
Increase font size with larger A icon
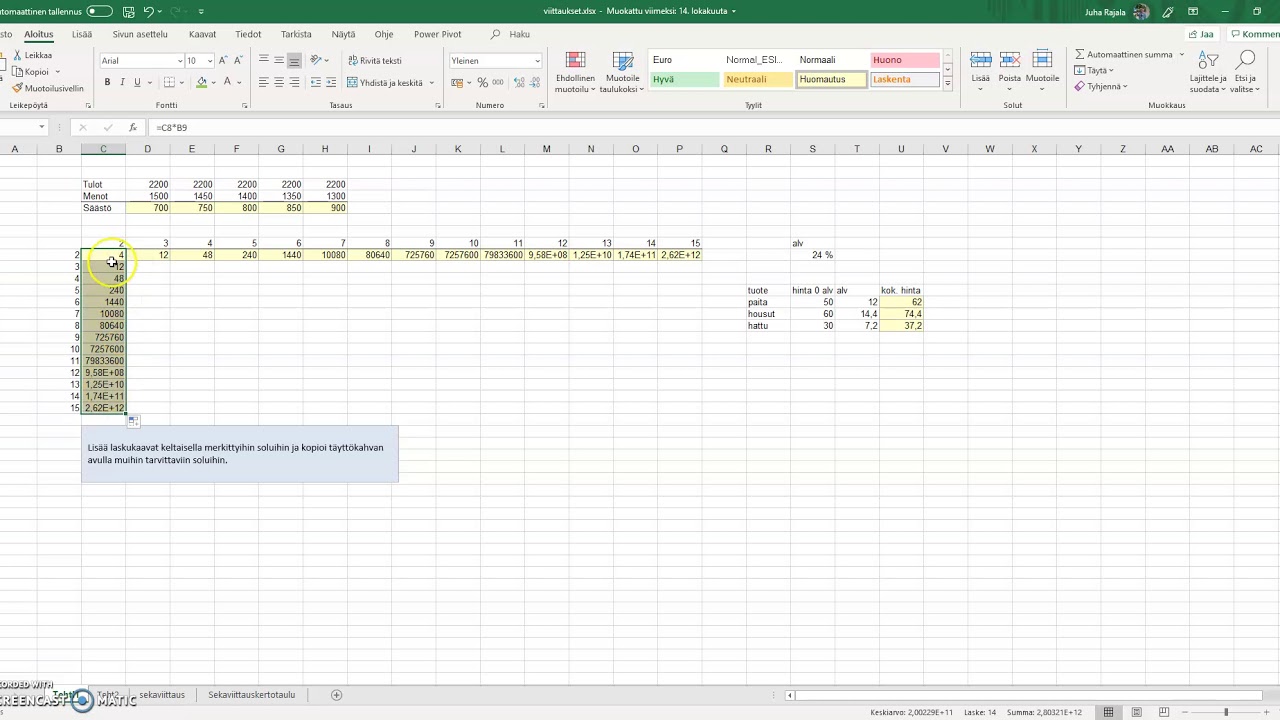point(223,61)
